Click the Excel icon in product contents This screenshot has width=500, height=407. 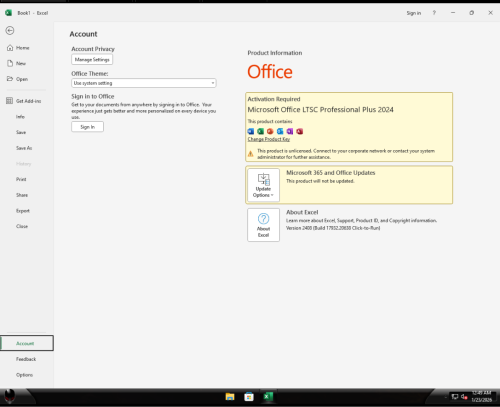click(x=260, y=131)
